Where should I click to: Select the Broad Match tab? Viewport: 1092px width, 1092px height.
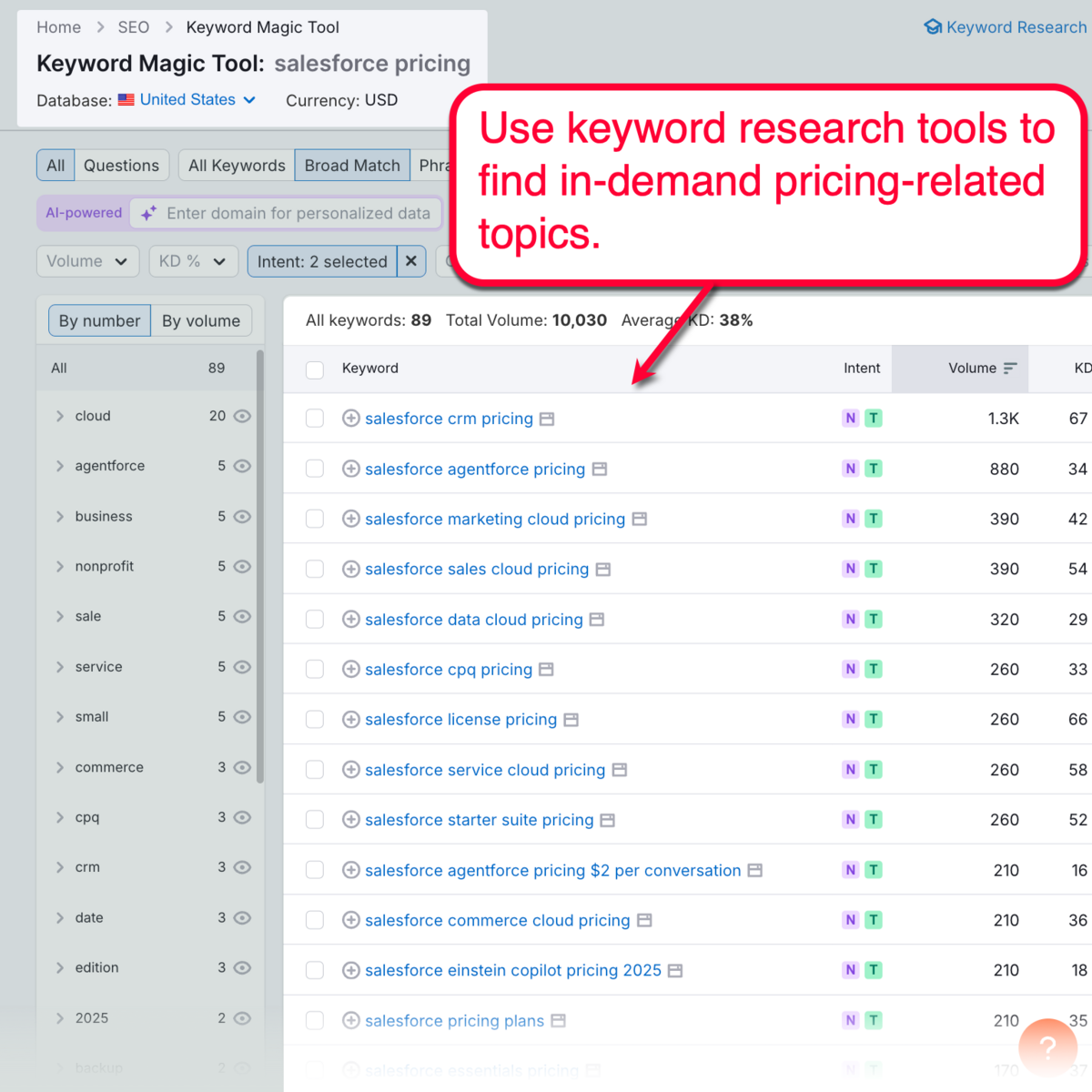click(x=352, y=165)
